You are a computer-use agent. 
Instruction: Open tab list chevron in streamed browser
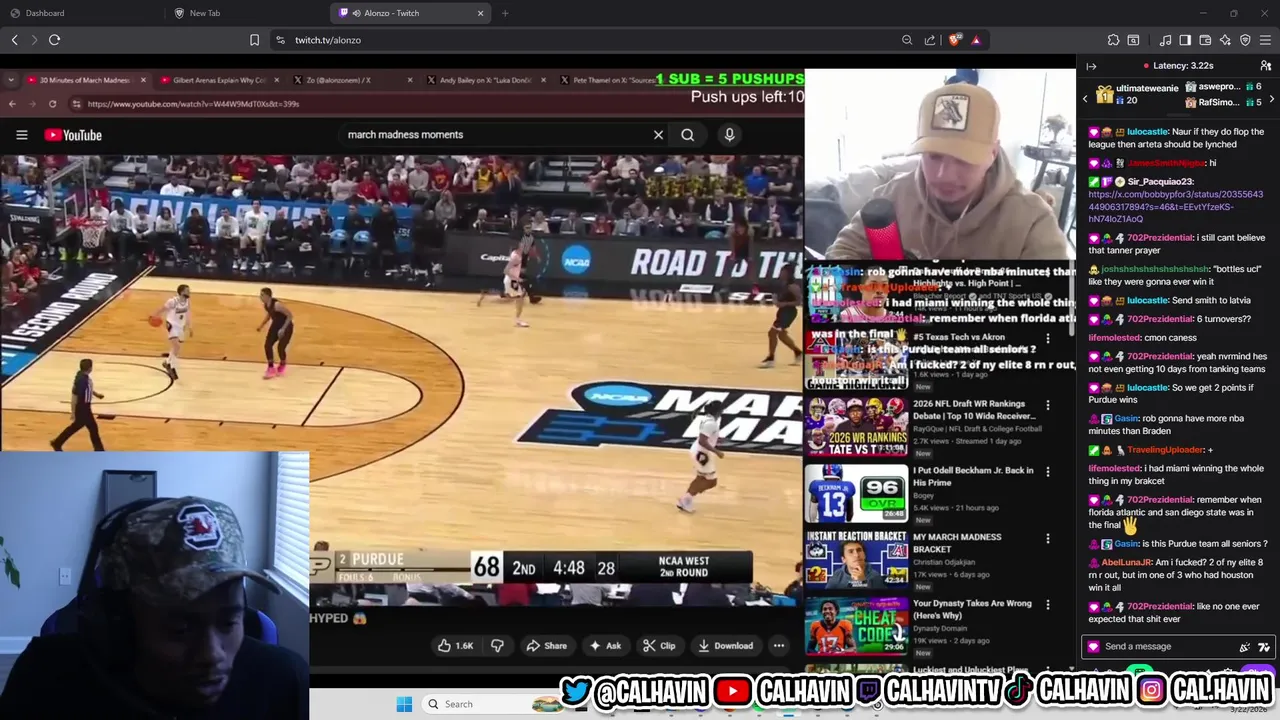tap(13, 80)
